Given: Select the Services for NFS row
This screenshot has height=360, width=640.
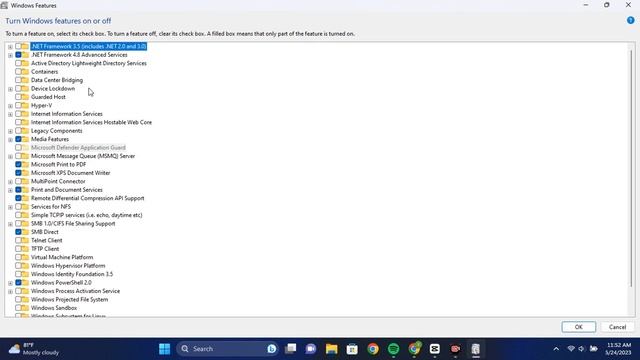Looking at the screenshot, I should [x=51, y=207].
